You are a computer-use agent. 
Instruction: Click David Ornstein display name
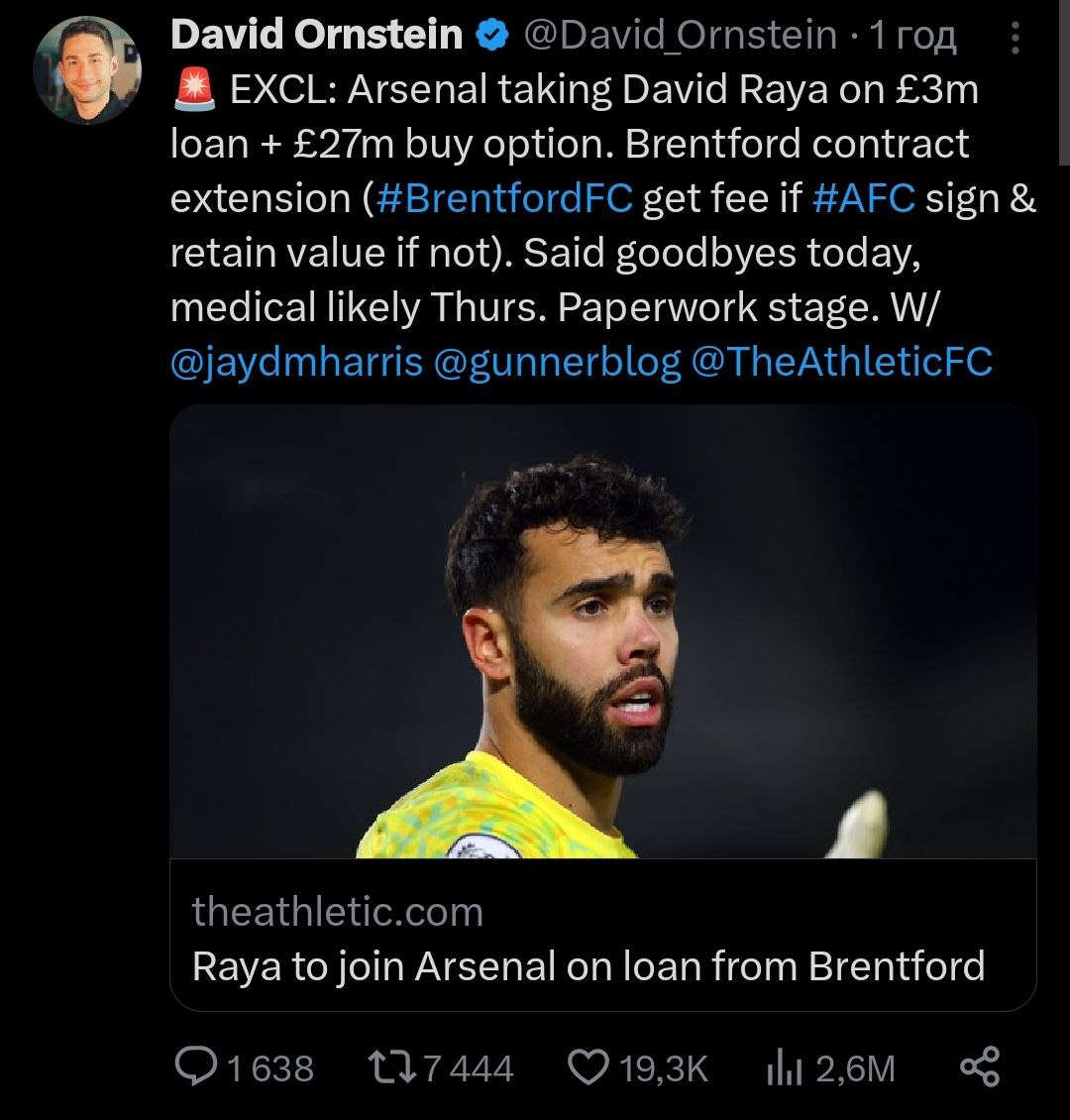point(317,36)
